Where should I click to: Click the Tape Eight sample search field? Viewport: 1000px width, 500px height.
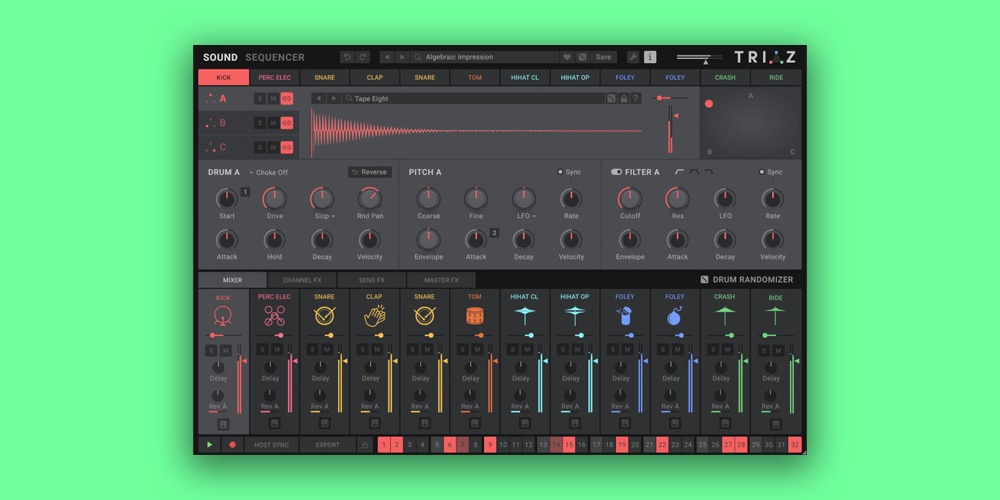tap(474, 98)
